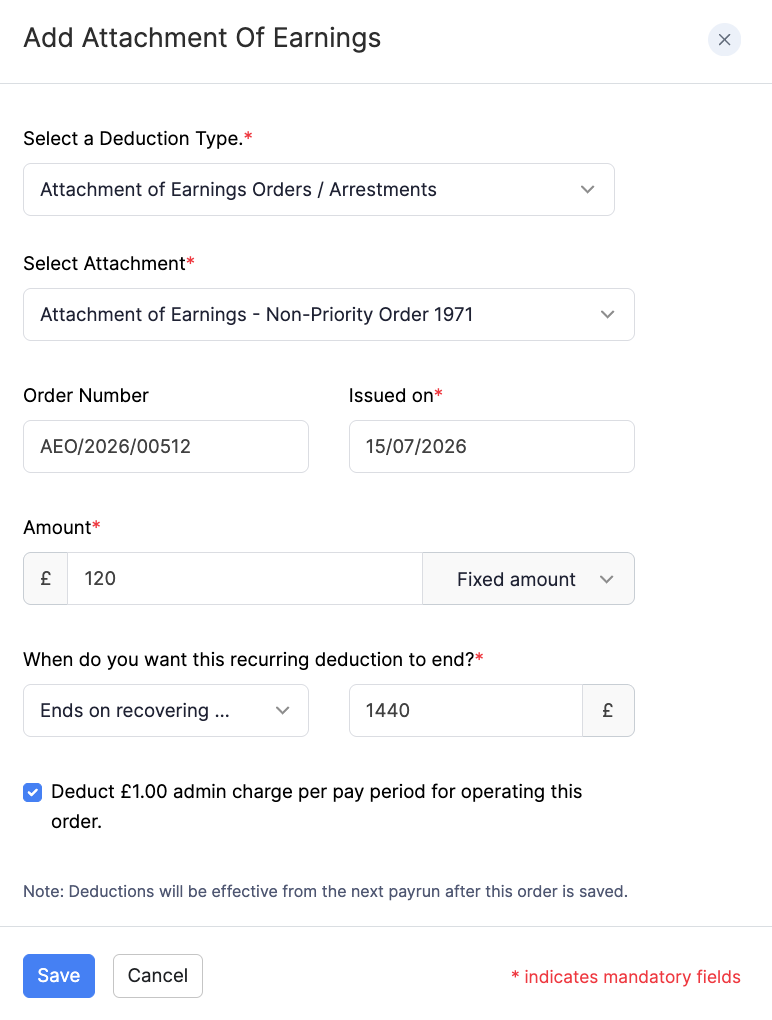Open the Select Attachment dropdown

point(328,314)
